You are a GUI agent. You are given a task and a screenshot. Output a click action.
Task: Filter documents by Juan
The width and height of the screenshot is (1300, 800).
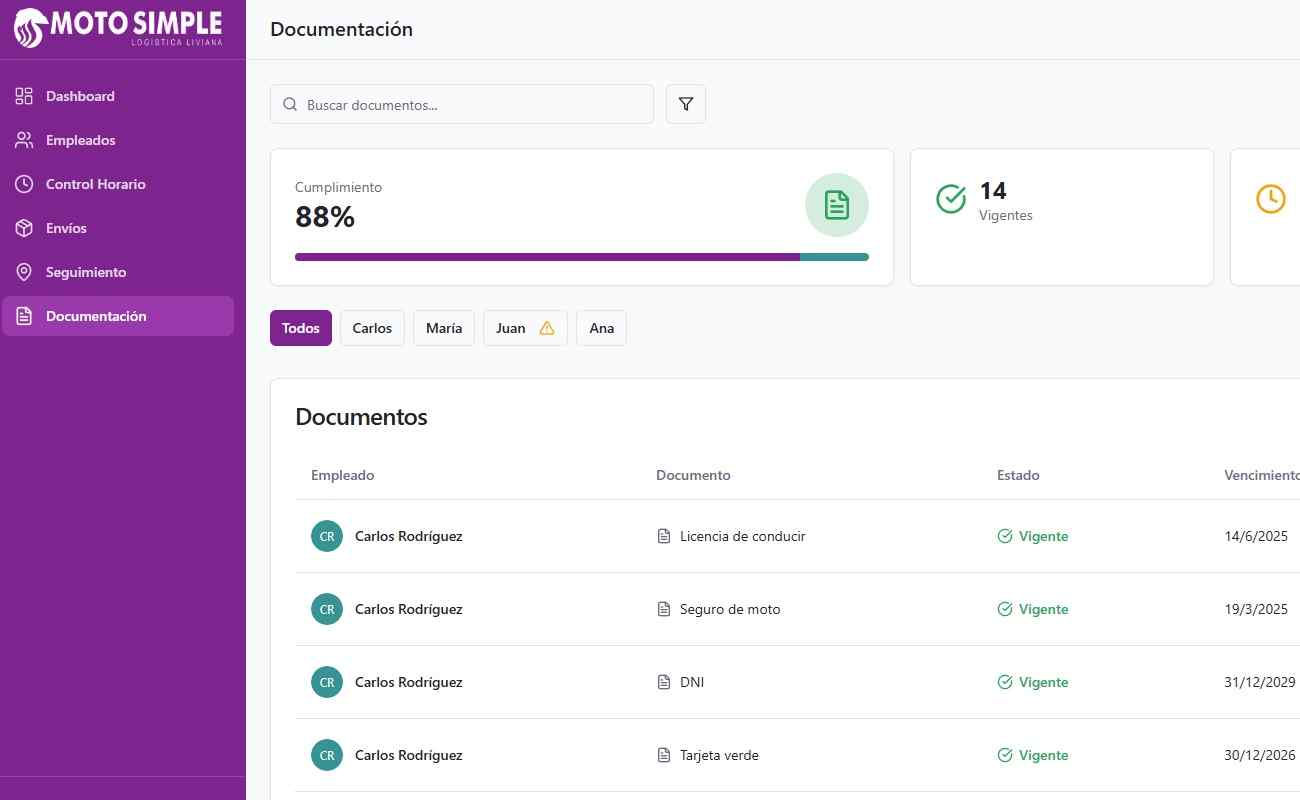pyautogui.click(x=525, y=328)
